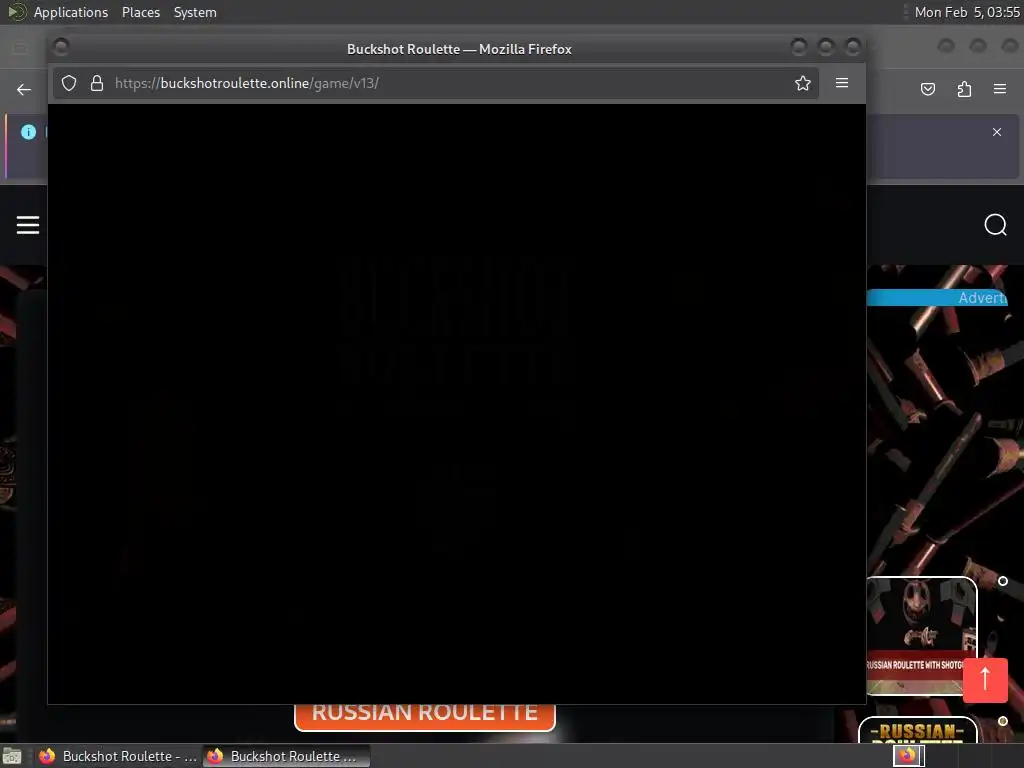Open Pocket in the background Firefox toolbar
Screen dimensions: 1024x768
(x=928, y=89)
